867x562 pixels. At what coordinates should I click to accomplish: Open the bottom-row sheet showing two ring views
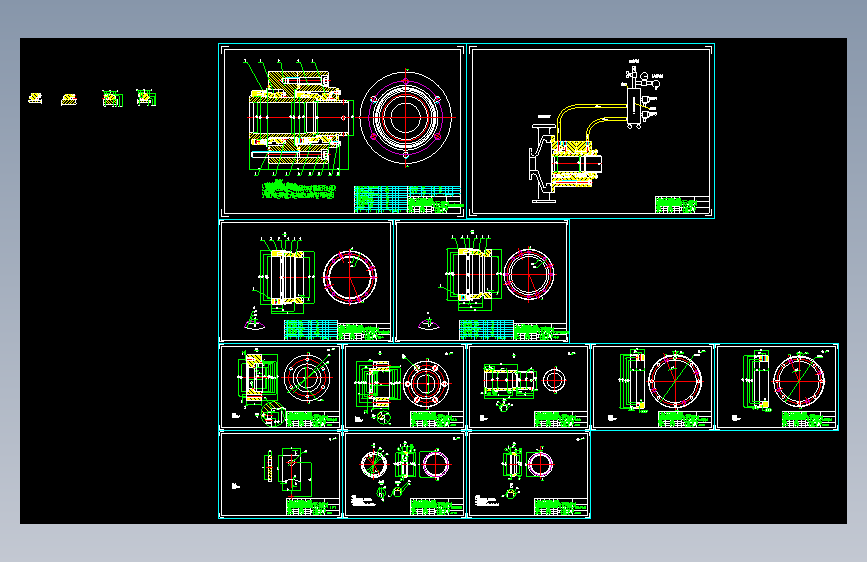[404, 475]
